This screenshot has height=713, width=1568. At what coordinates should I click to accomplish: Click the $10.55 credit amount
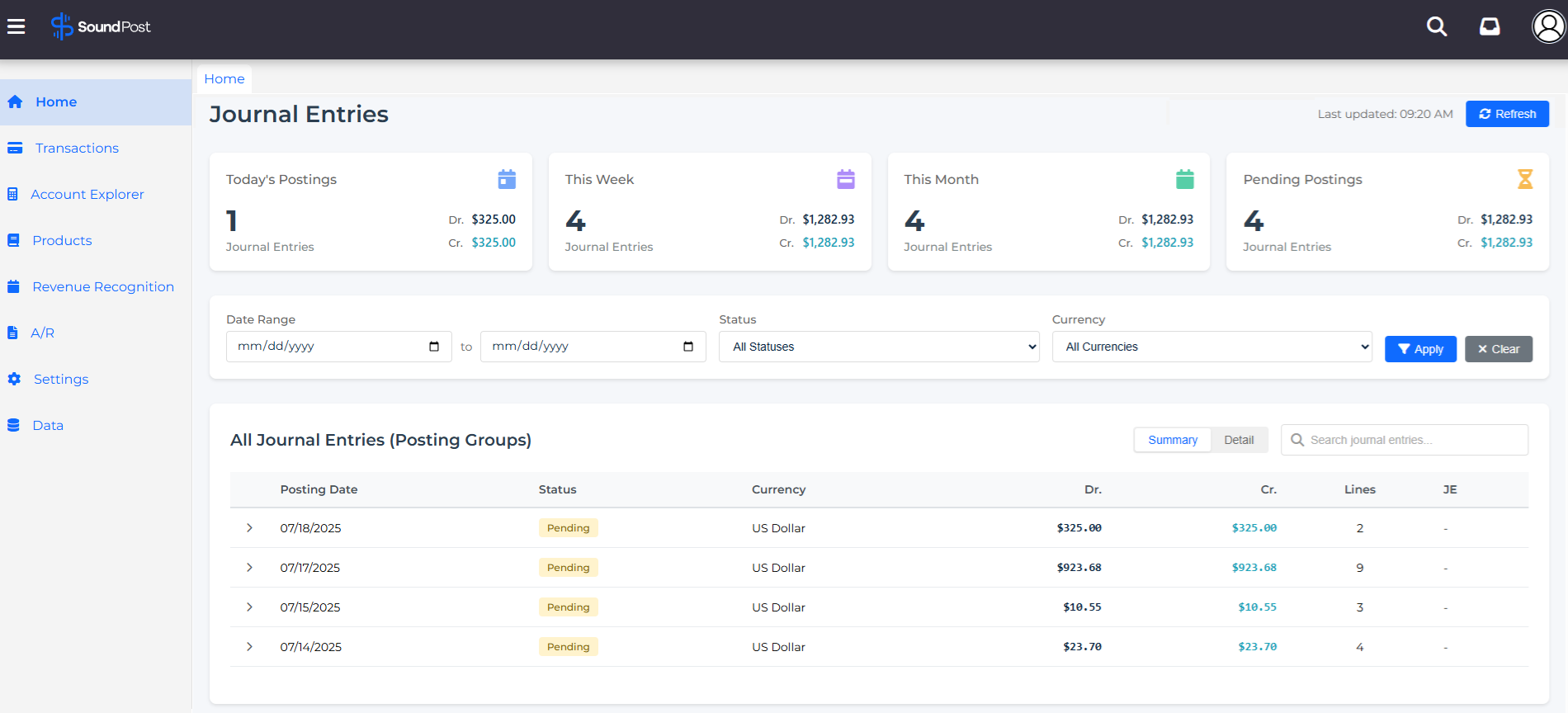point(1257,607)
